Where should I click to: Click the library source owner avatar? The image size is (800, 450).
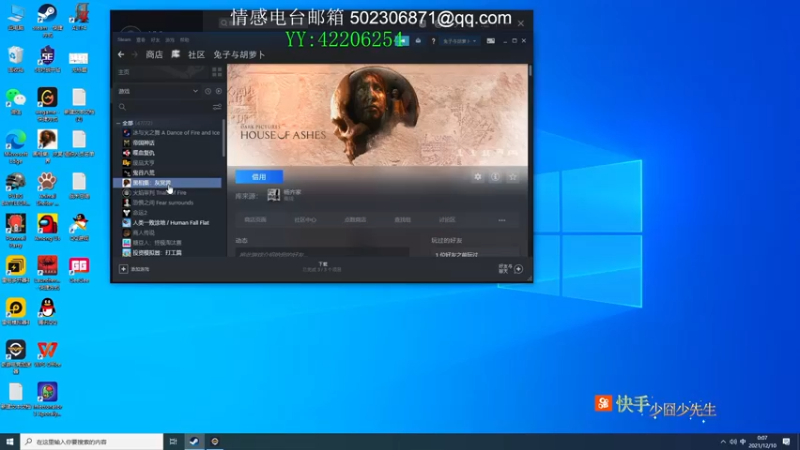(274, 194)
